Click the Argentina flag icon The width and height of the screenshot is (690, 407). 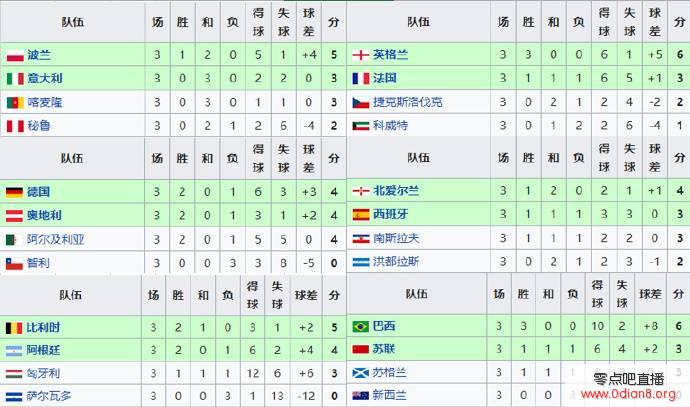click(x=14, y=351)
